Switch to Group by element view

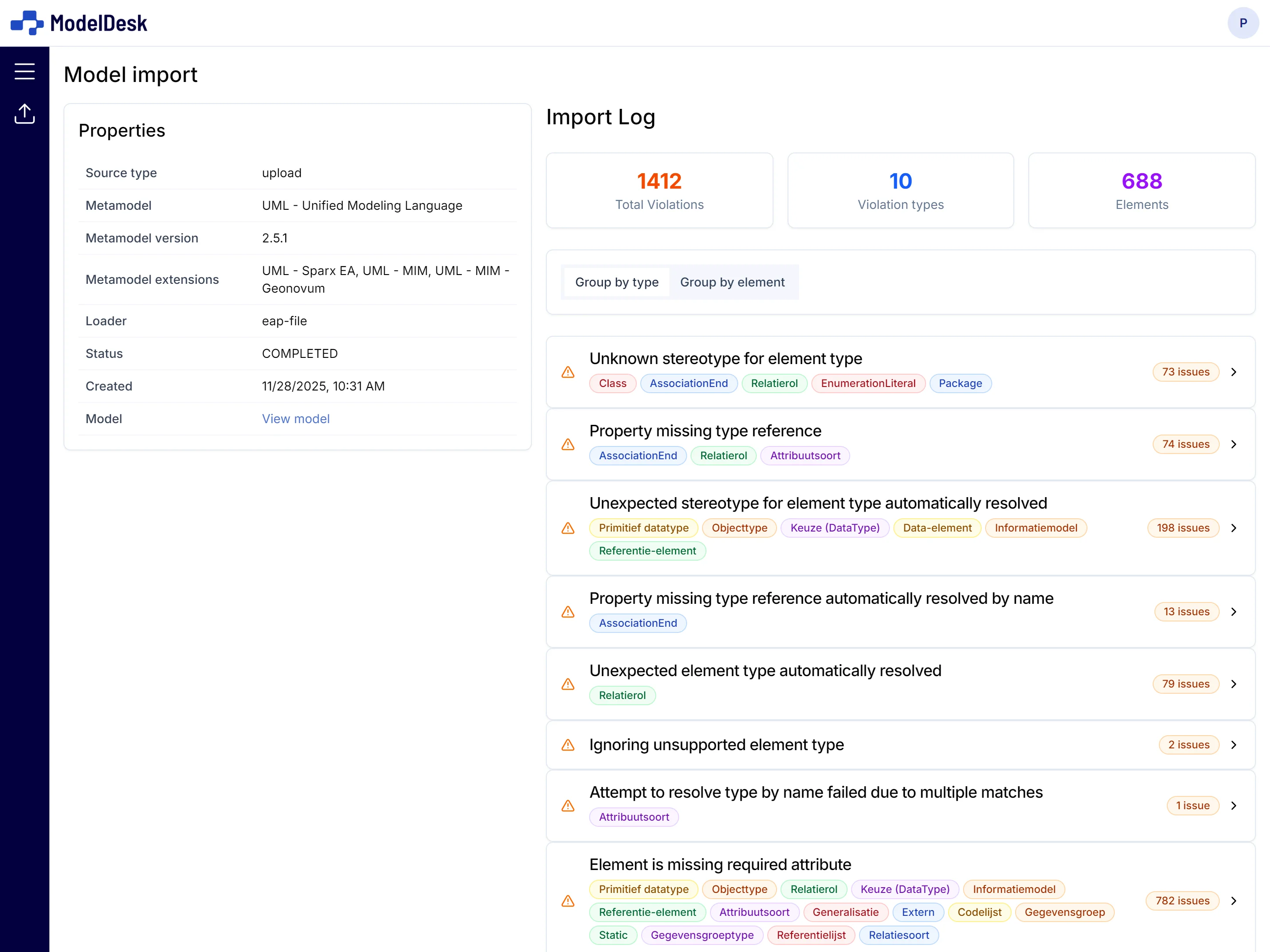coord(732,283)
